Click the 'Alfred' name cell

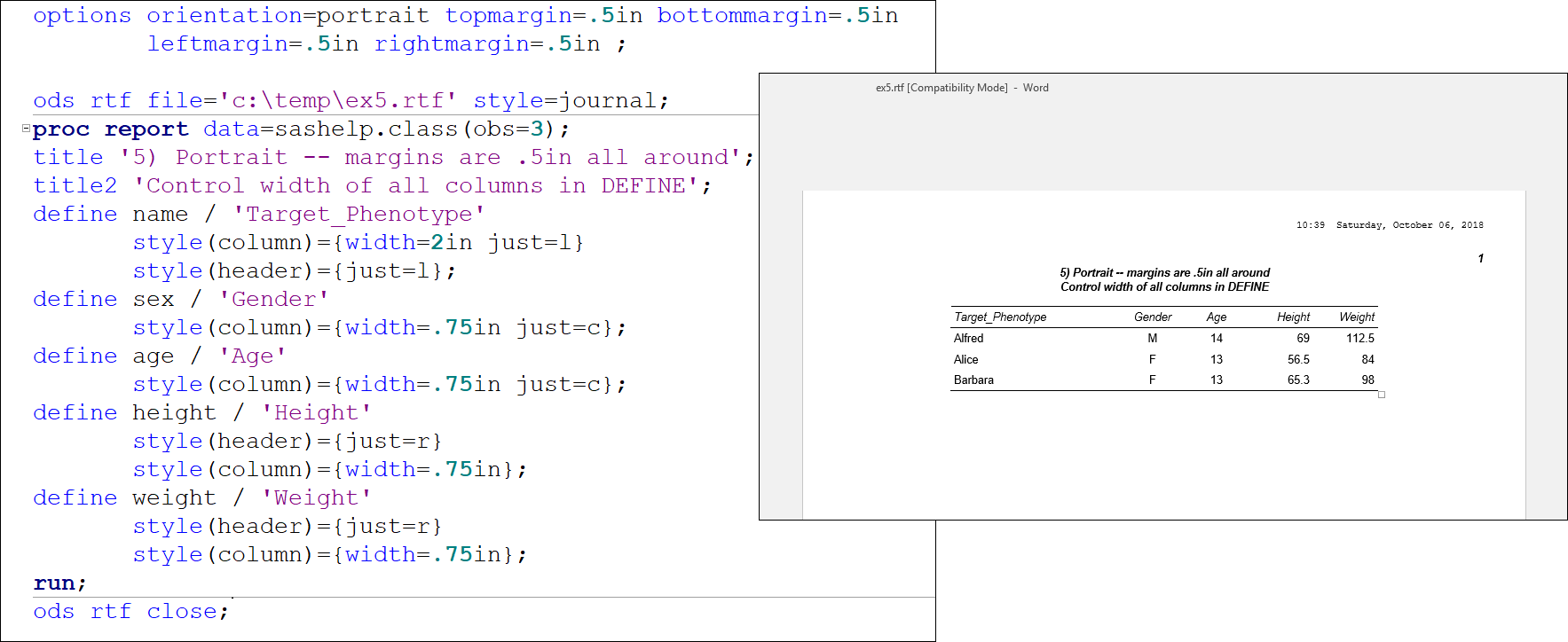(968, 338)
